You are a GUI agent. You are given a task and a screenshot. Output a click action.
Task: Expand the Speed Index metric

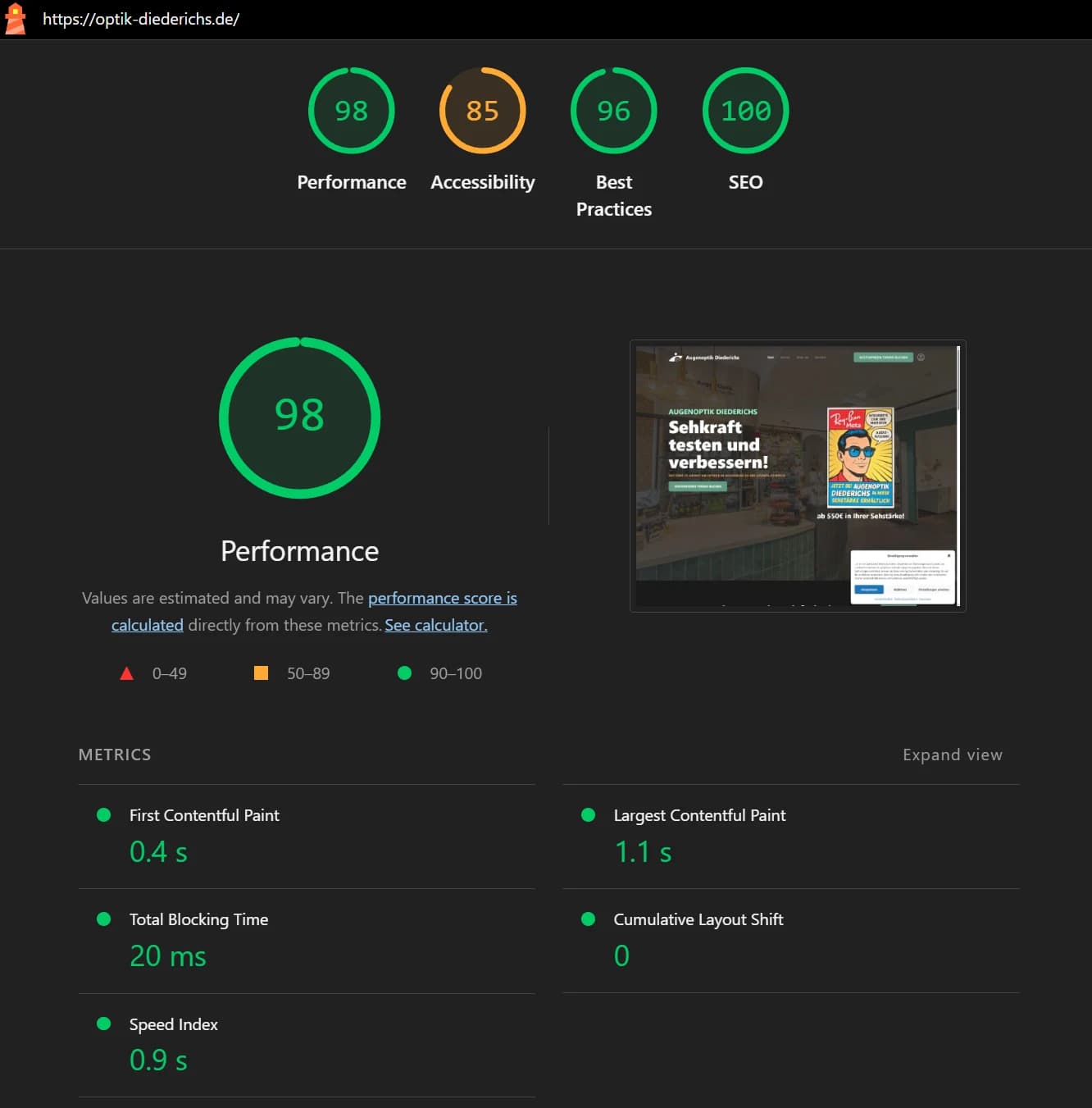tap(173, 1024)
